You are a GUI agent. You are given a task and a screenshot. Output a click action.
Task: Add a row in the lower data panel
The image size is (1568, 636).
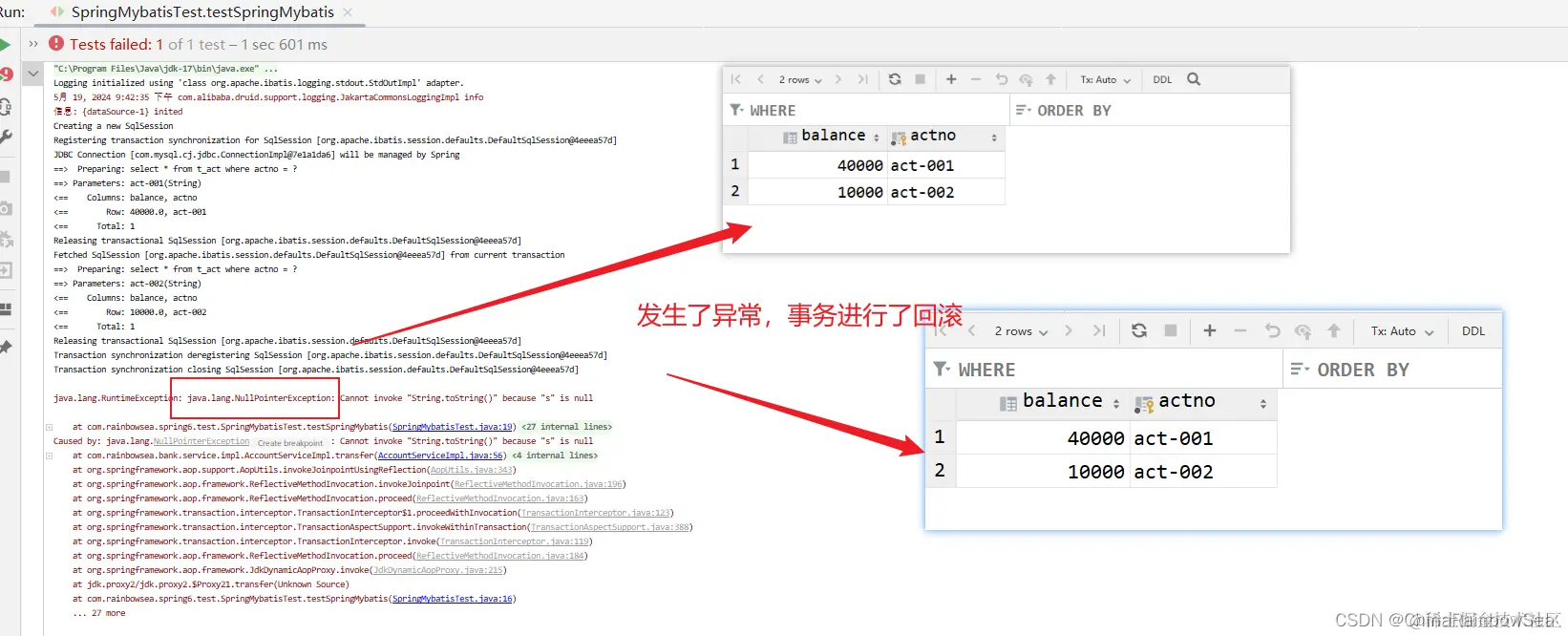click(x=1210, y=330)
